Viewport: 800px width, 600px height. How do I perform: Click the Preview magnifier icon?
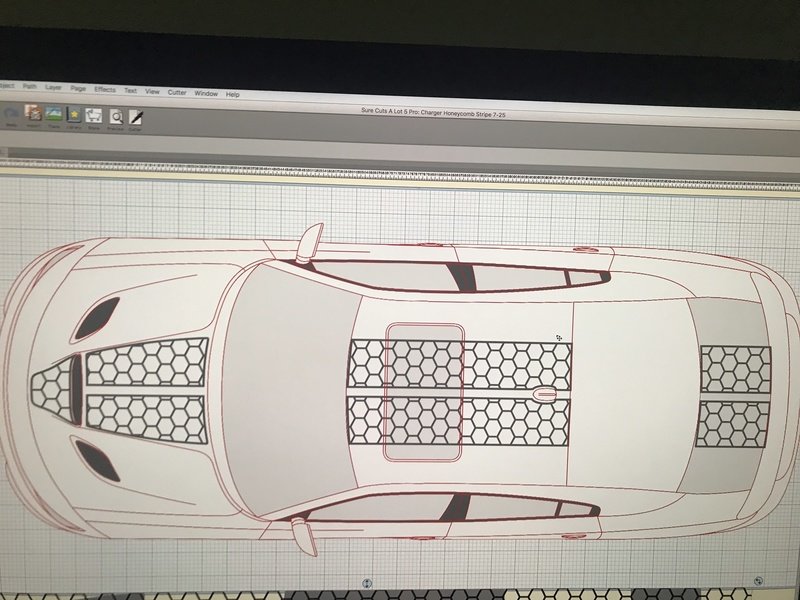pos(116,117)
